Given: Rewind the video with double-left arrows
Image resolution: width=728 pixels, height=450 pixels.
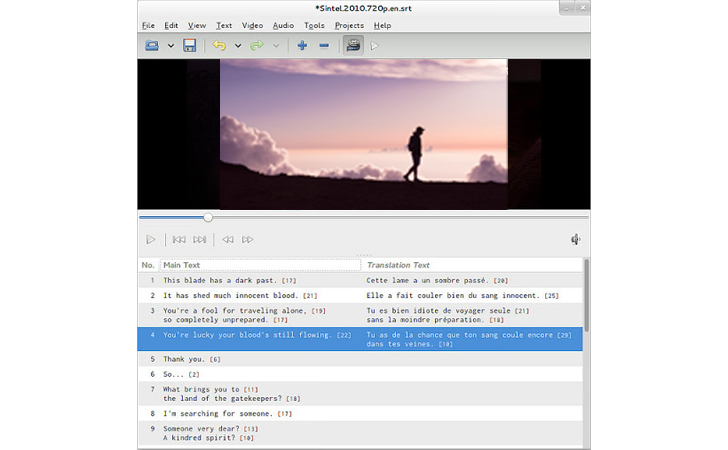Looking at the screenshot, I should click(x=228, y=240).
